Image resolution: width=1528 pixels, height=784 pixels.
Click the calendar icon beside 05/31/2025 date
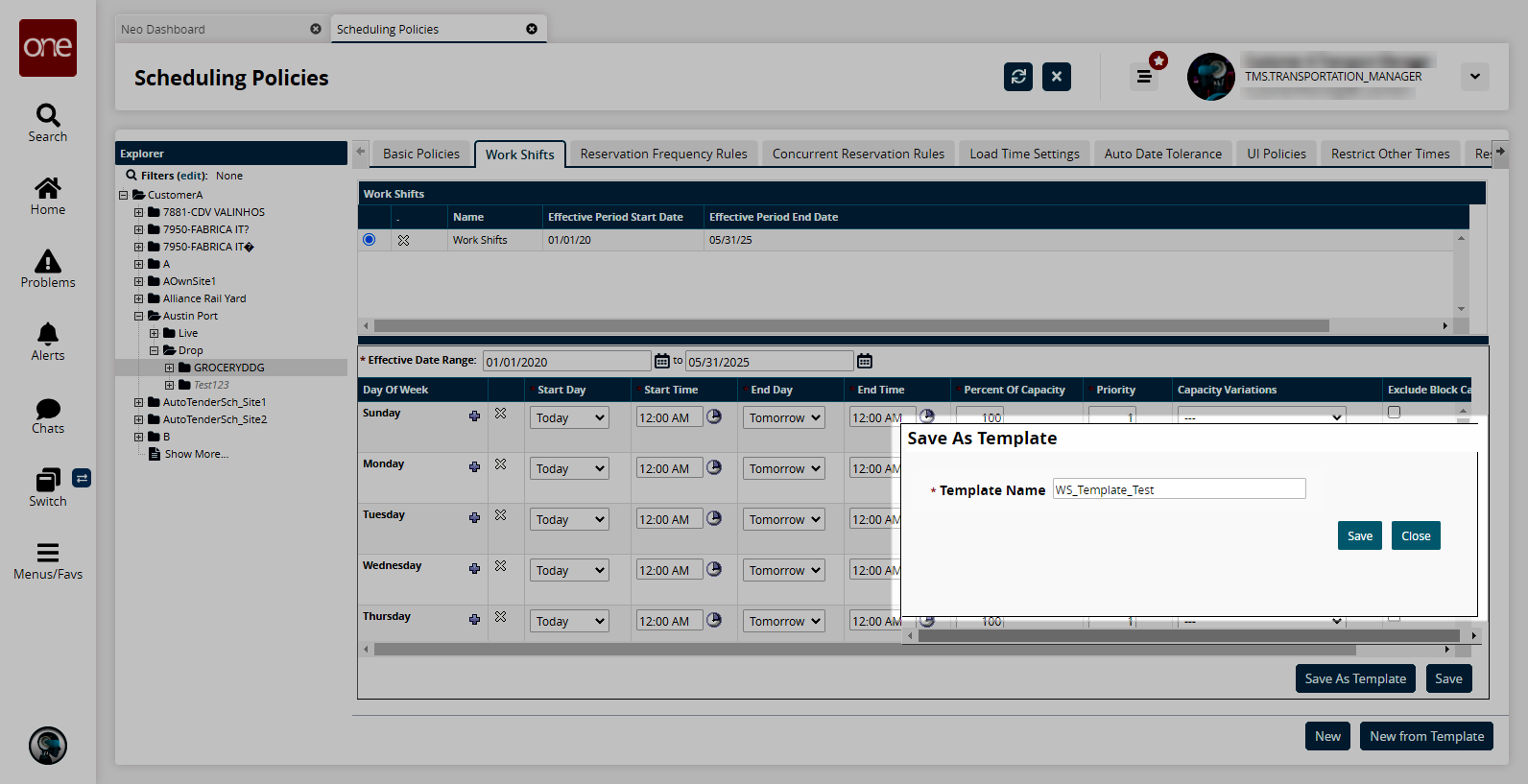coord(865,361)
